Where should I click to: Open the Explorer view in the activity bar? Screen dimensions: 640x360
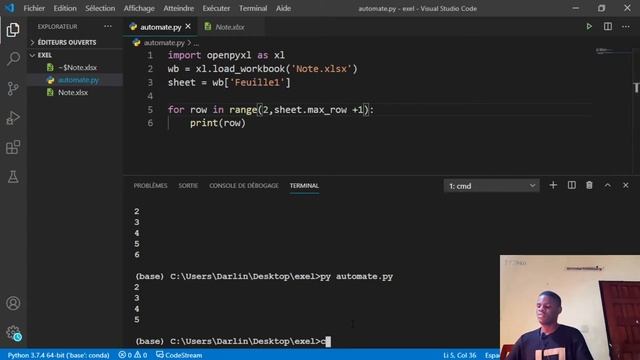click(13, 30)
